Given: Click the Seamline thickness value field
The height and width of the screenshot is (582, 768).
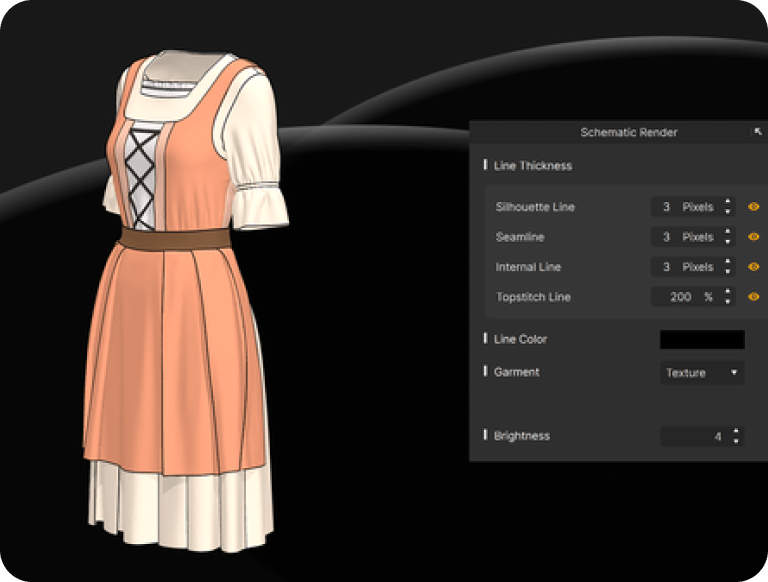Looking at the screenshot, I should (666, 237).
